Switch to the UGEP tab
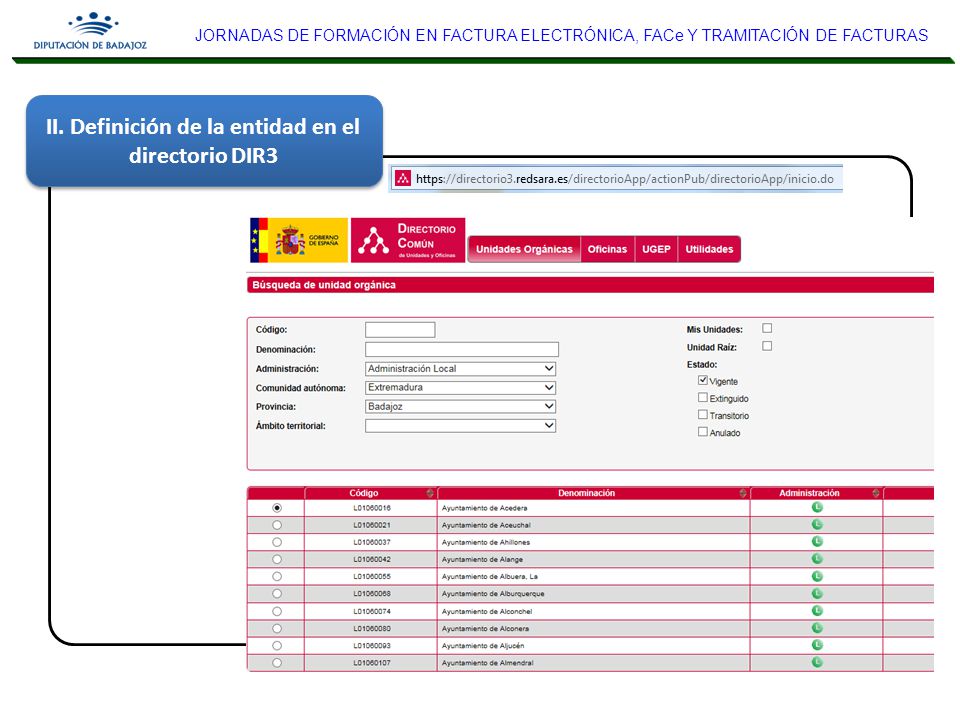 [x=656, y=249]
